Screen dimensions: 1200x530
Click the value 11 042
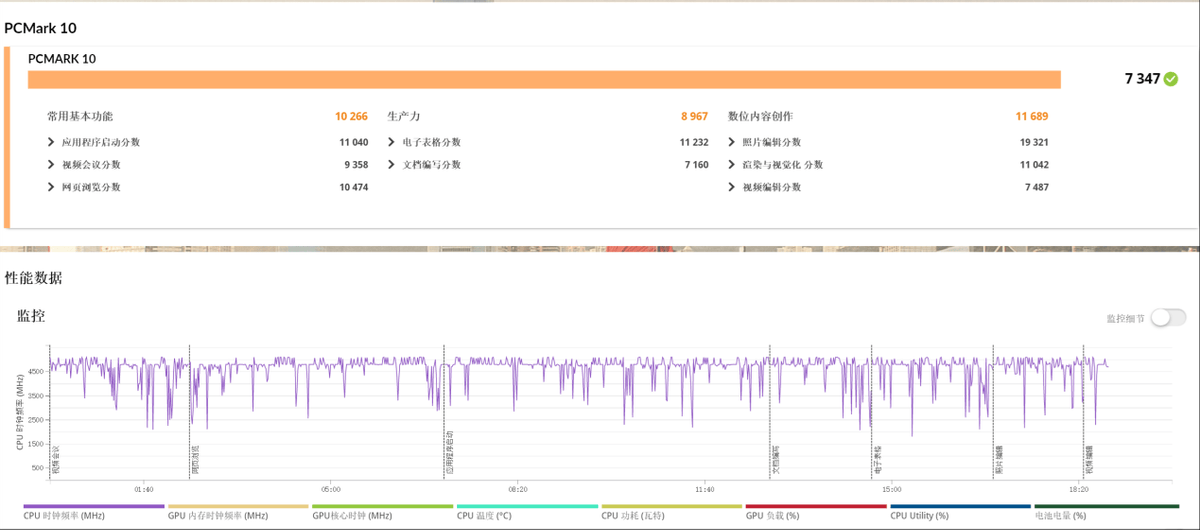coord(1034,165)
